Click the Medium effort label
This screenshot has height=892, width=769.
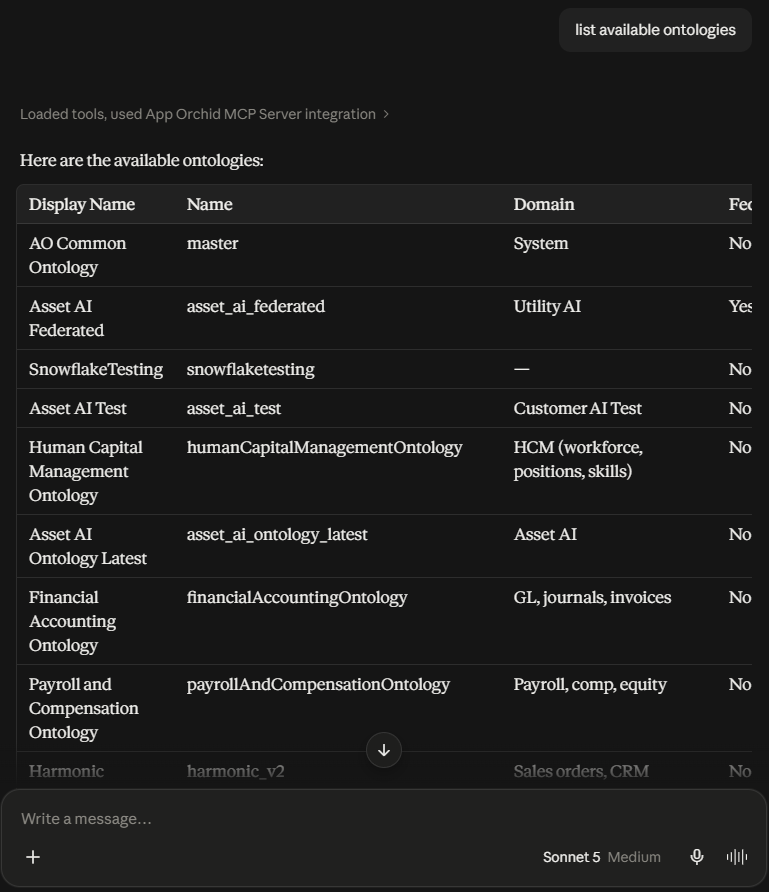pyautogui.click(x=634, y=857)
